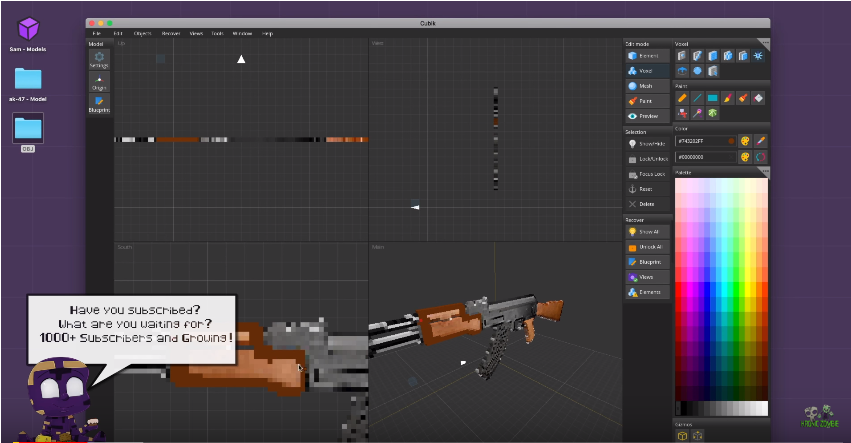The height and width of the screenshot is (443, 851).
Task: Open the Model Settings gear icon
Action: coord(98,58)
